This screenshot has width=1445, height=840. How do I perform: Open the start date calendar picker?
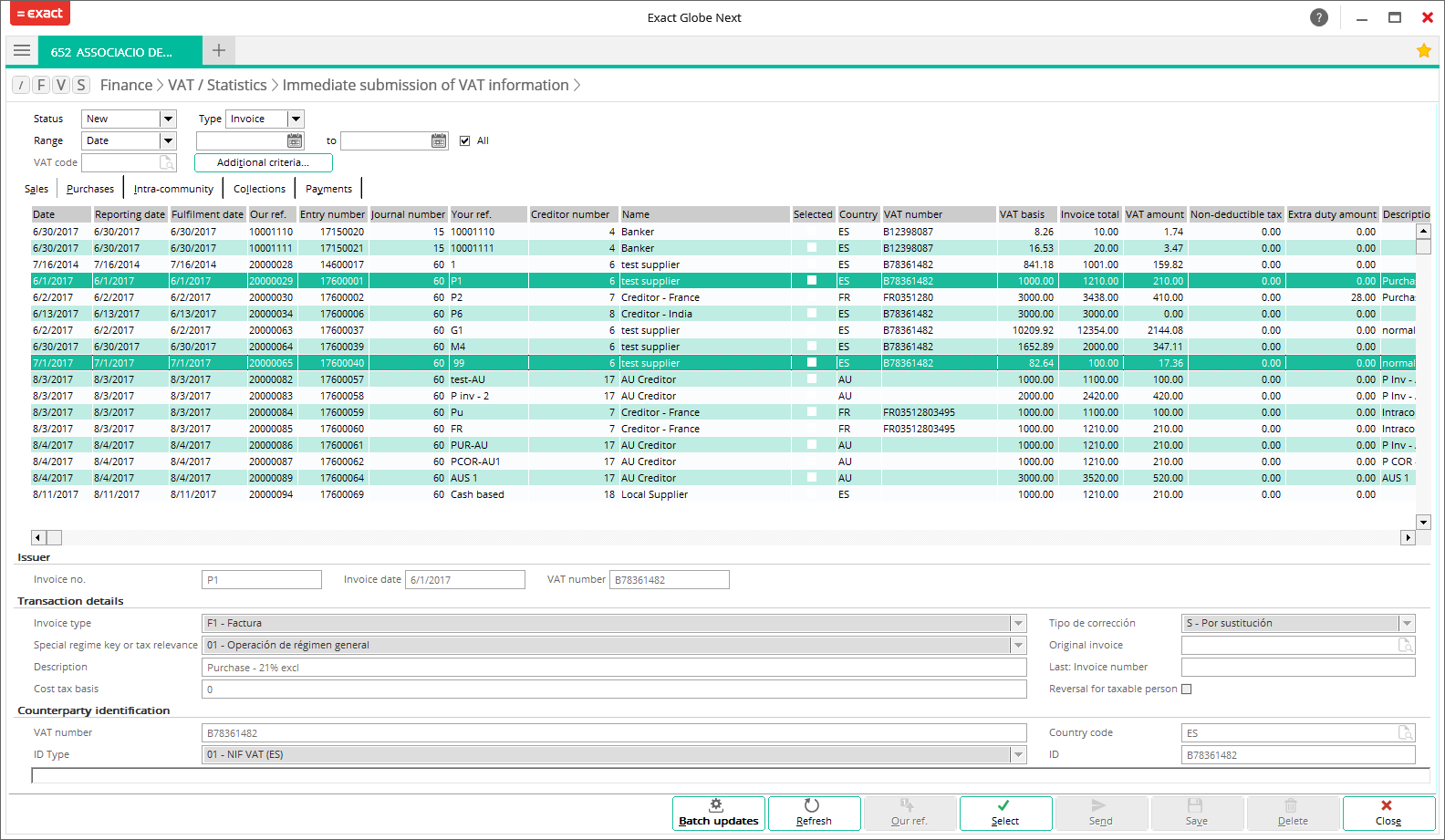pos(295,140)
